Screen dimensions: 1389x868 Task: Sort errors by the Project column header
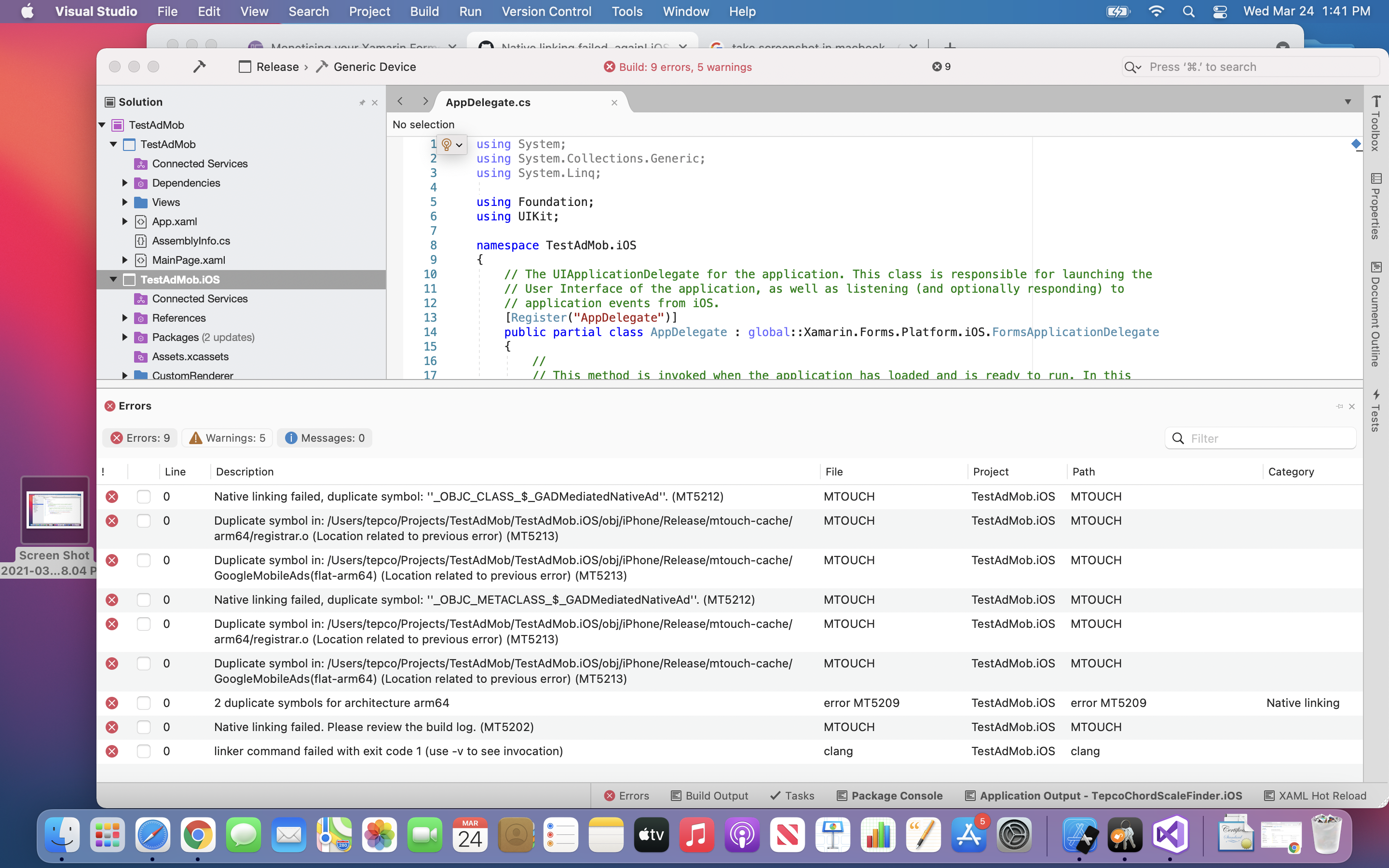(1017, 472)
